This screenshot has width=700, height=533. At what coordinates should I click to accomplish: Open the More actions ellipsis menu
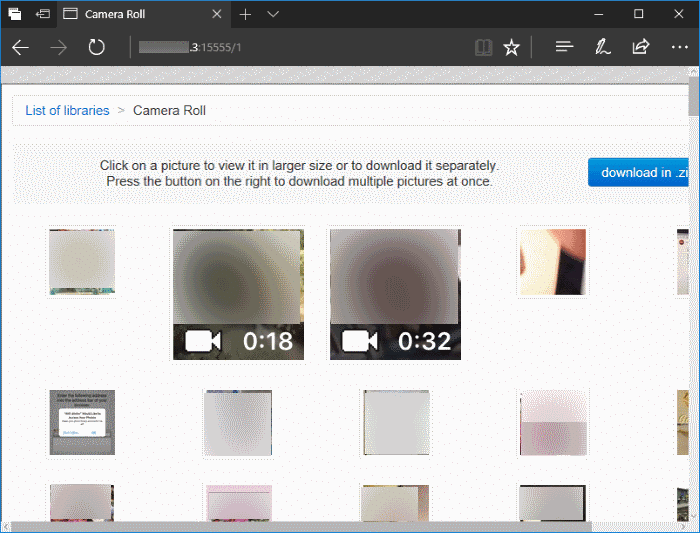coord(679,47)
